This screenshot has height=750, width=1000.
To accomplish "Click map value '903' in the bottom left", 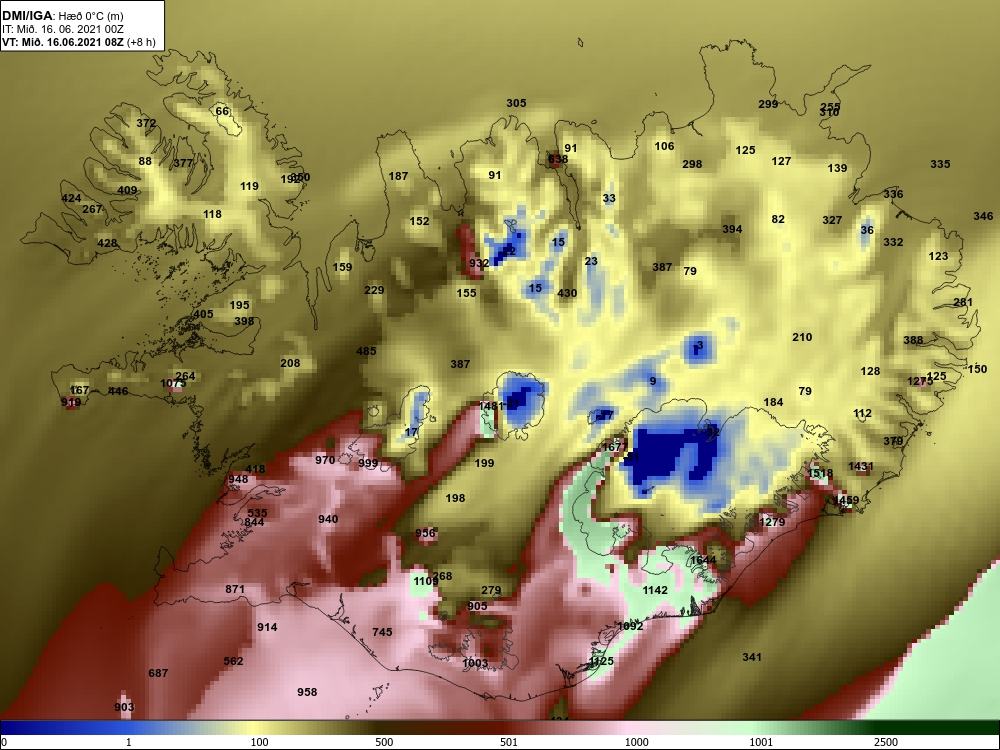I will click(x=124, y=707).
